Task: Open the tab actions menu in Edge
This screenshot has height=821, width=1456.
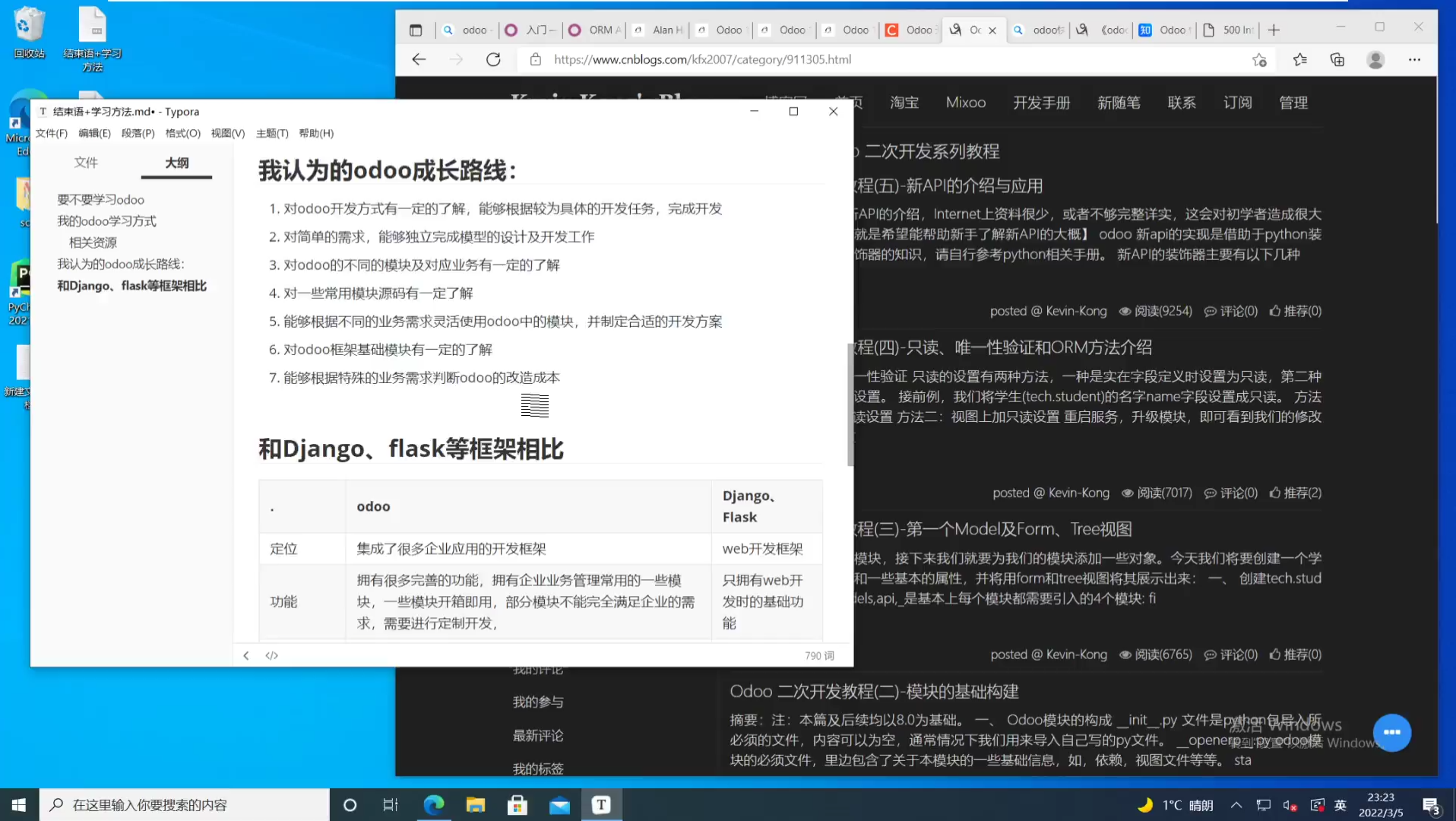Action: tap(416, 30)
